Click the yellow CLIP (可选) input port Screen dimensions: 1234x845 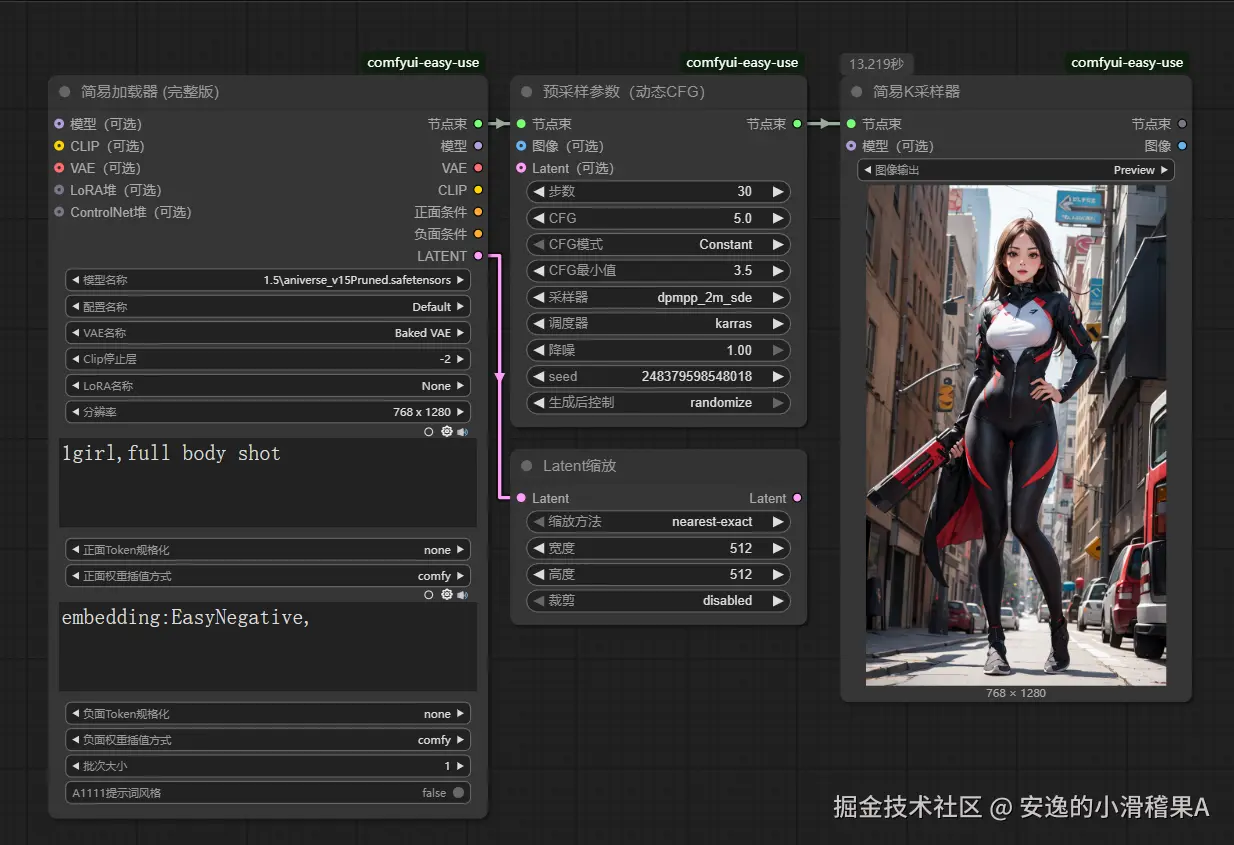(x=59, y=146)
